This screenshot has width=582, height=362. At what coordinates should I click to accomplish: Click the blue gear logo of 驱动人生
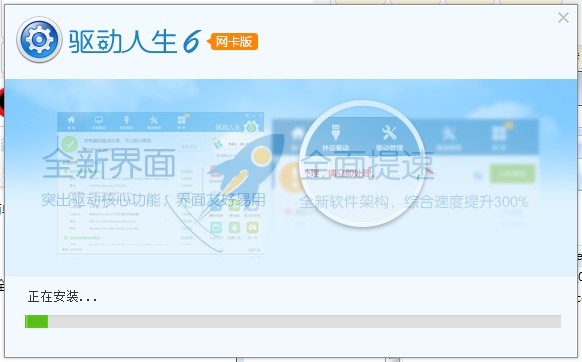(x=39, y=39)
